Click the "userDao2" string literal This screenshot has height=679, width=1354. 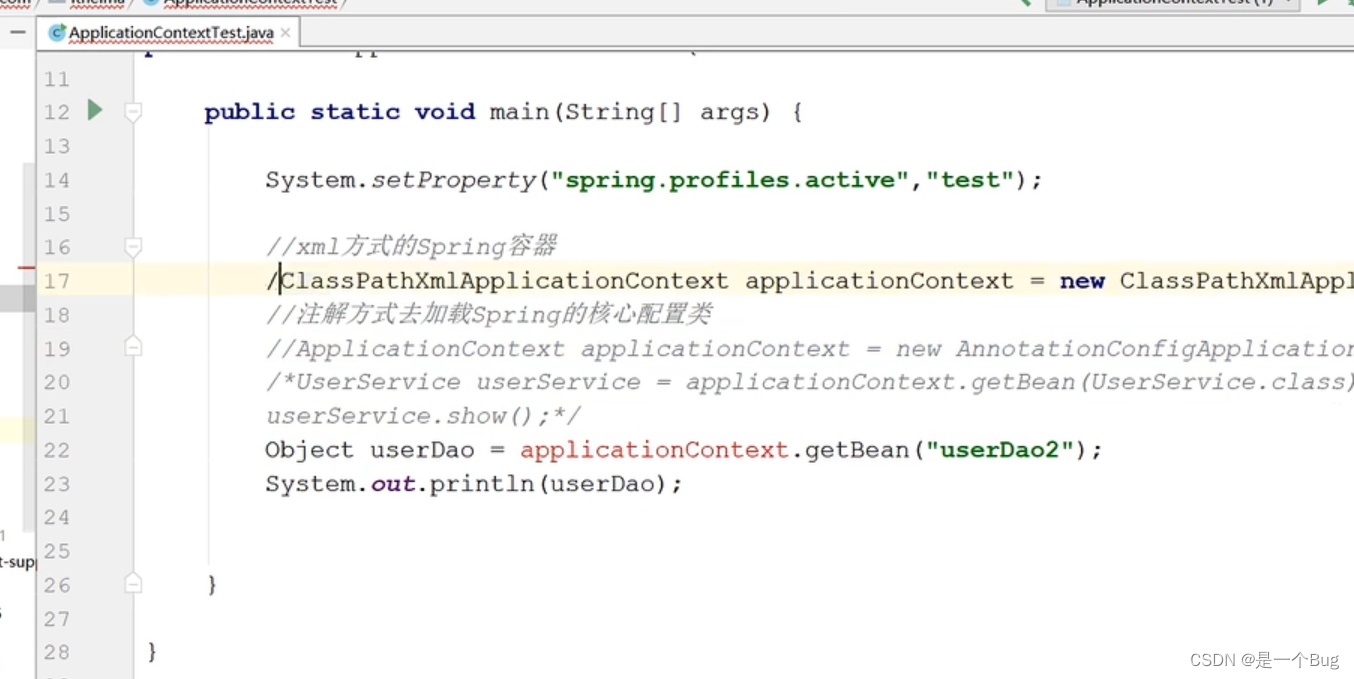(x=1000, y=450)
